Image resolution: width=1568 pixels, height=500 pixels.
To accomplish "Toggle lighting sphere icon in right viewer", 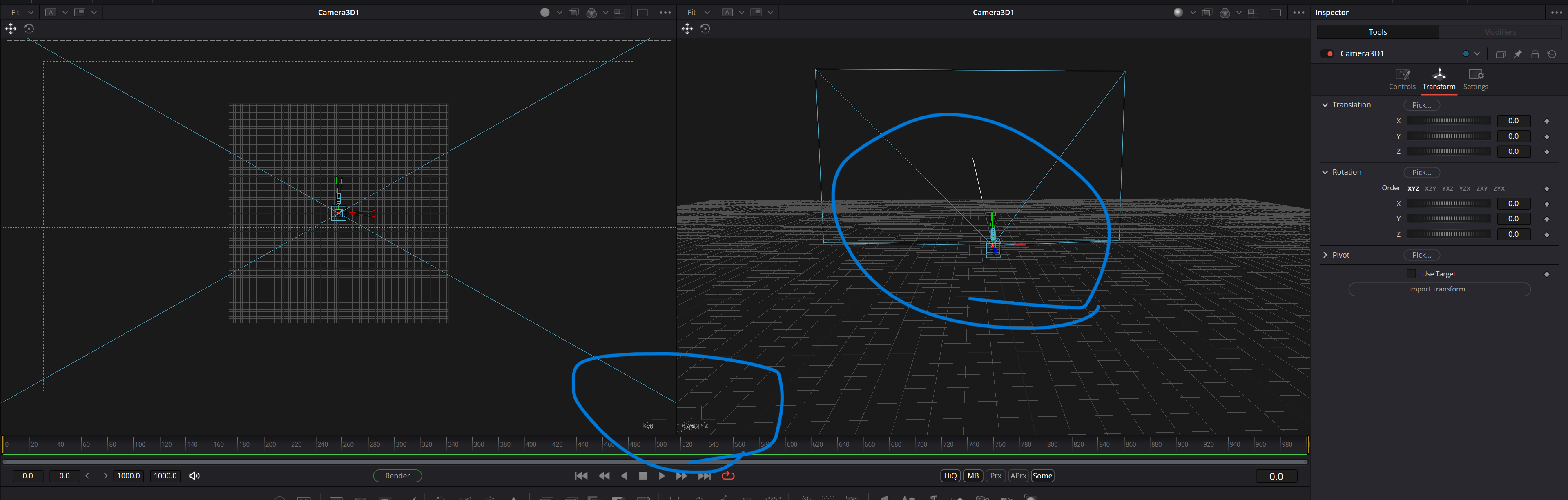I will pos(1178,12).
